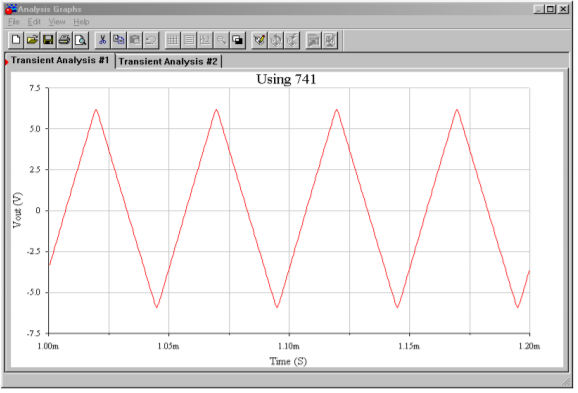Click the Paste clipboard icon
The height and width of the screenshot is (393, 578).
tap(135, 39)
